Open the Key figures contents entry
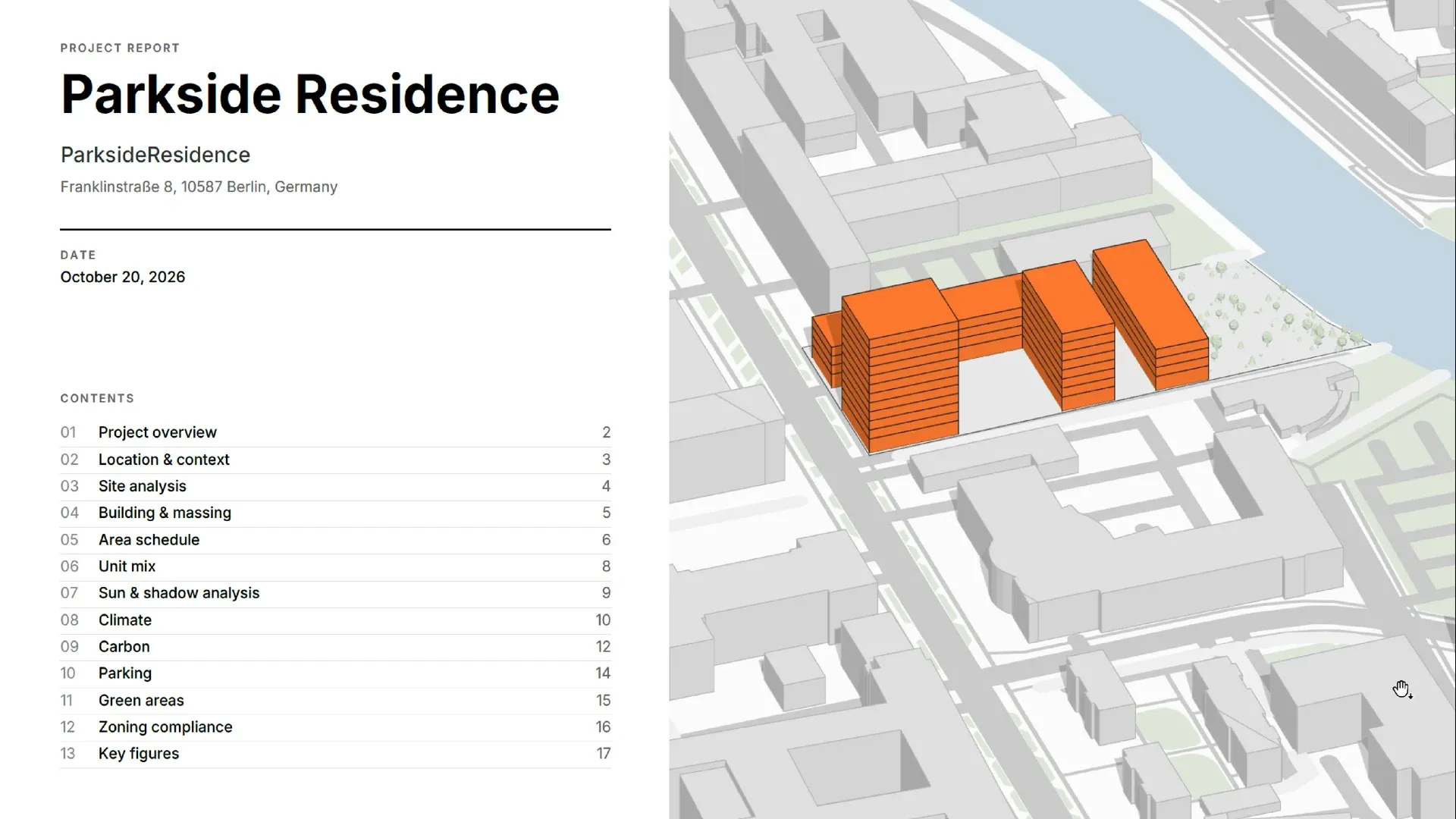This screenshot has width=1456, height=819. point(335,754)
